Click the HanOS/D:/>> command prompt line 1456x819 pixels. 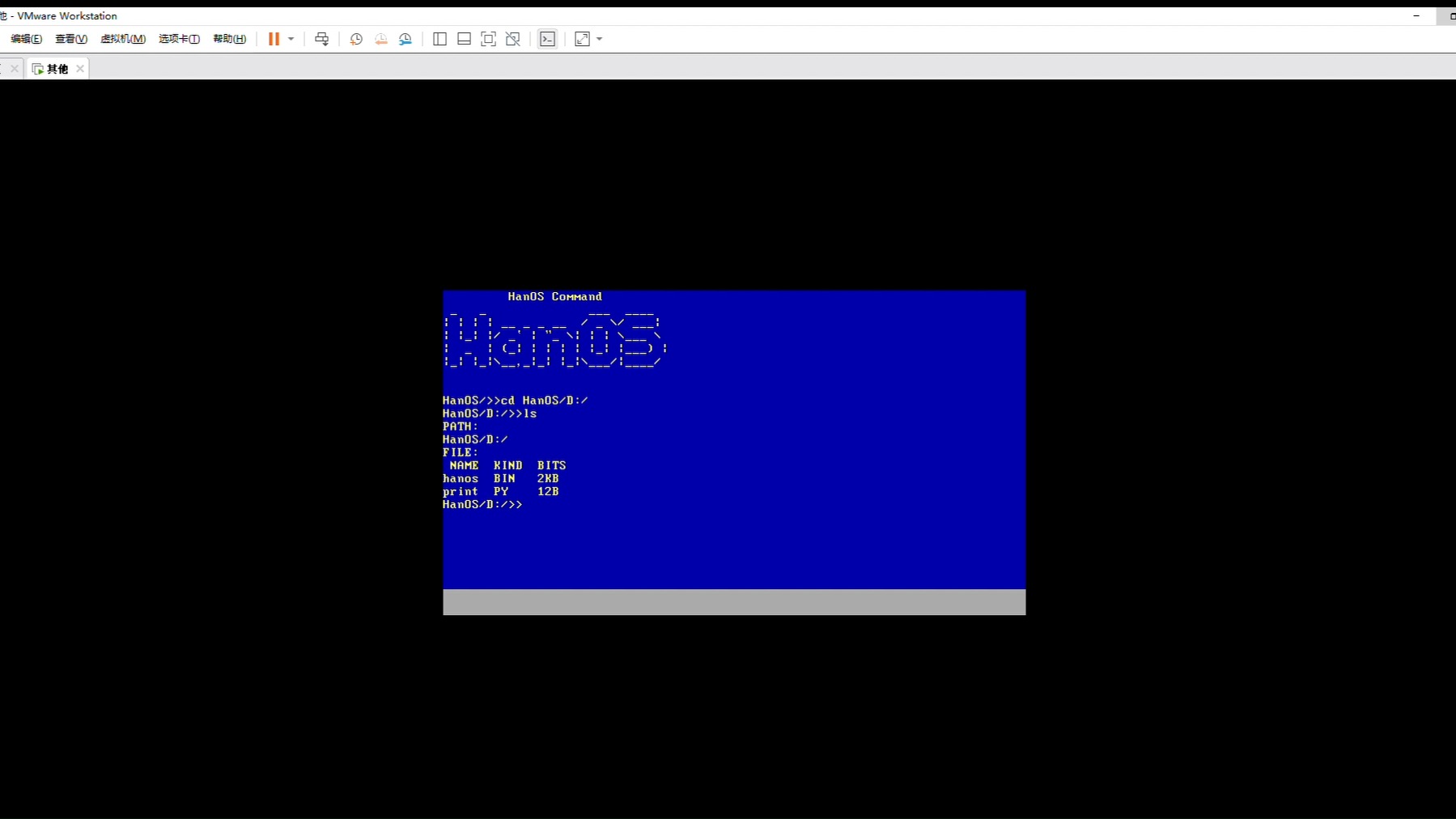(482, 504)
